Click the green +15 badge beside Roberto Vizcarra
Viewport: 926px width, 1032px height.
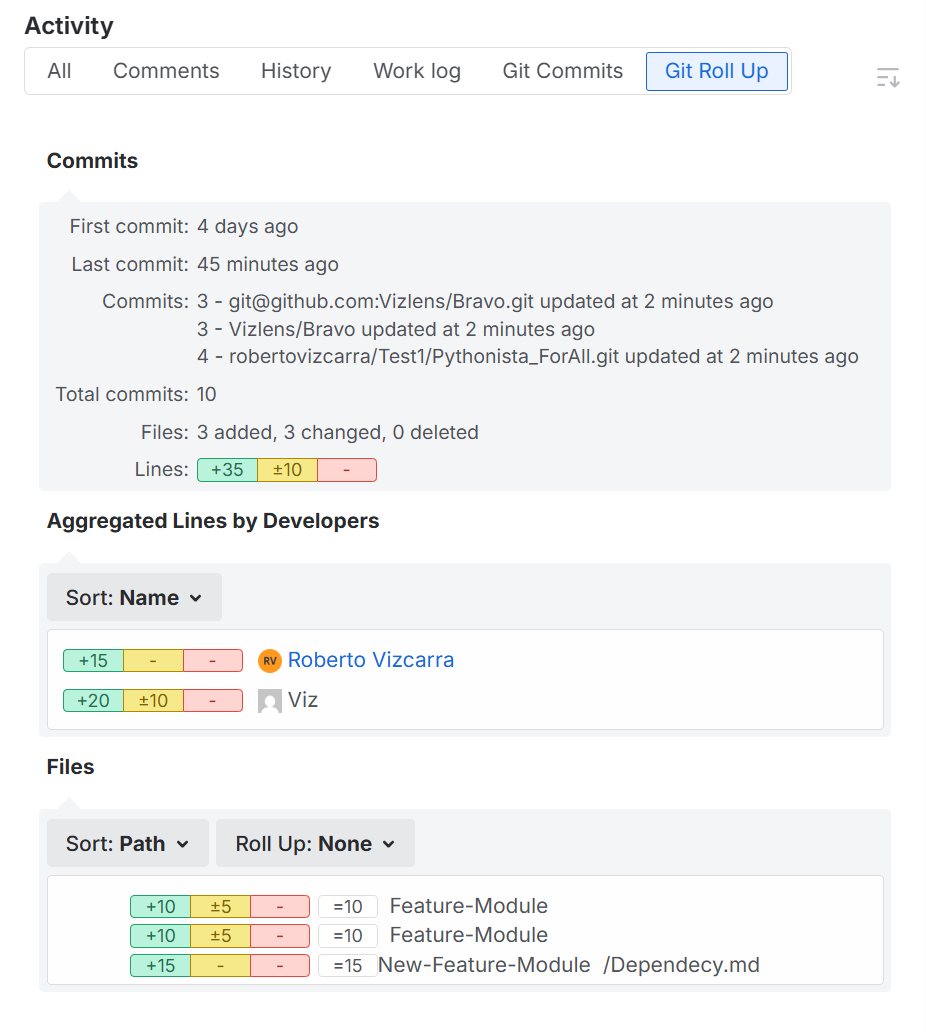click(93, 661)
